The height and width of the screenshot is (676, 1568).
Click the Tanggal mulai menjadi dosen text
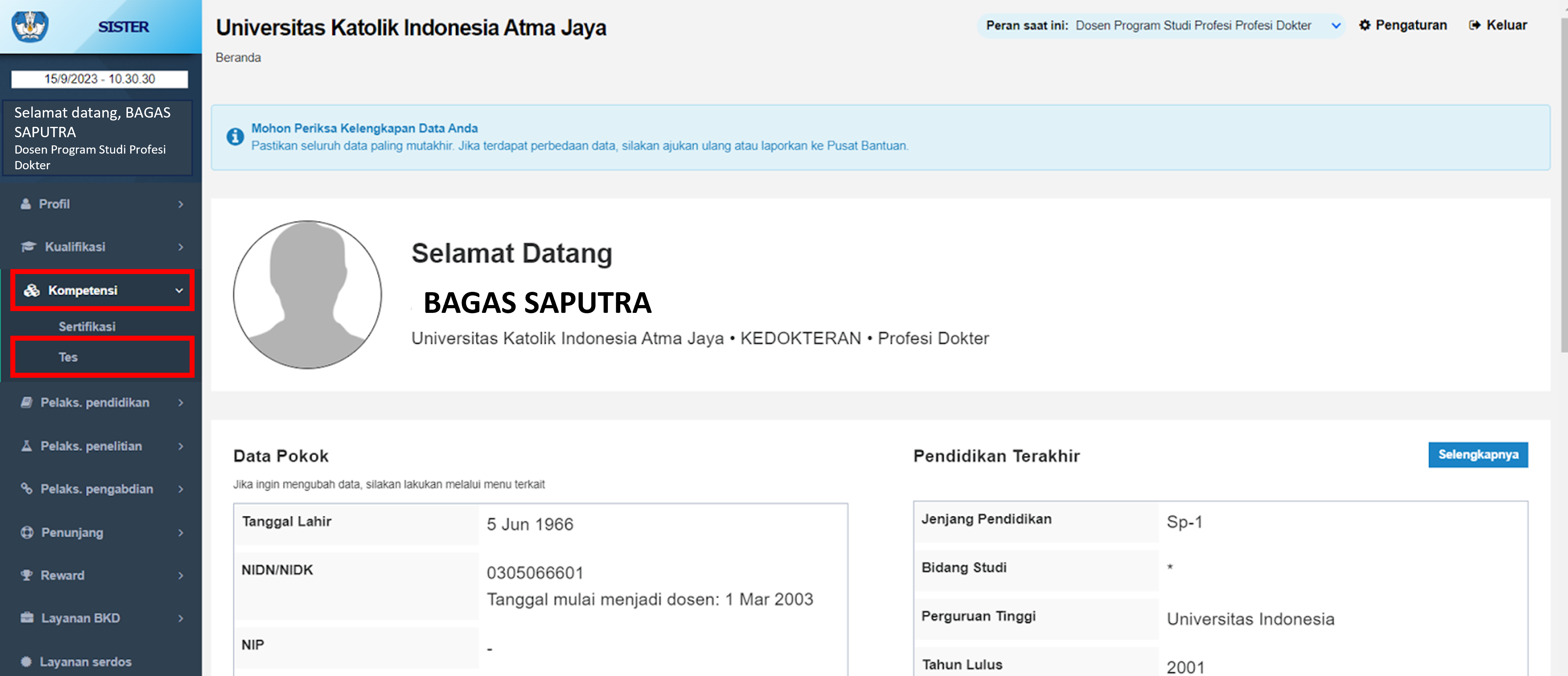[x=650, y=599]
